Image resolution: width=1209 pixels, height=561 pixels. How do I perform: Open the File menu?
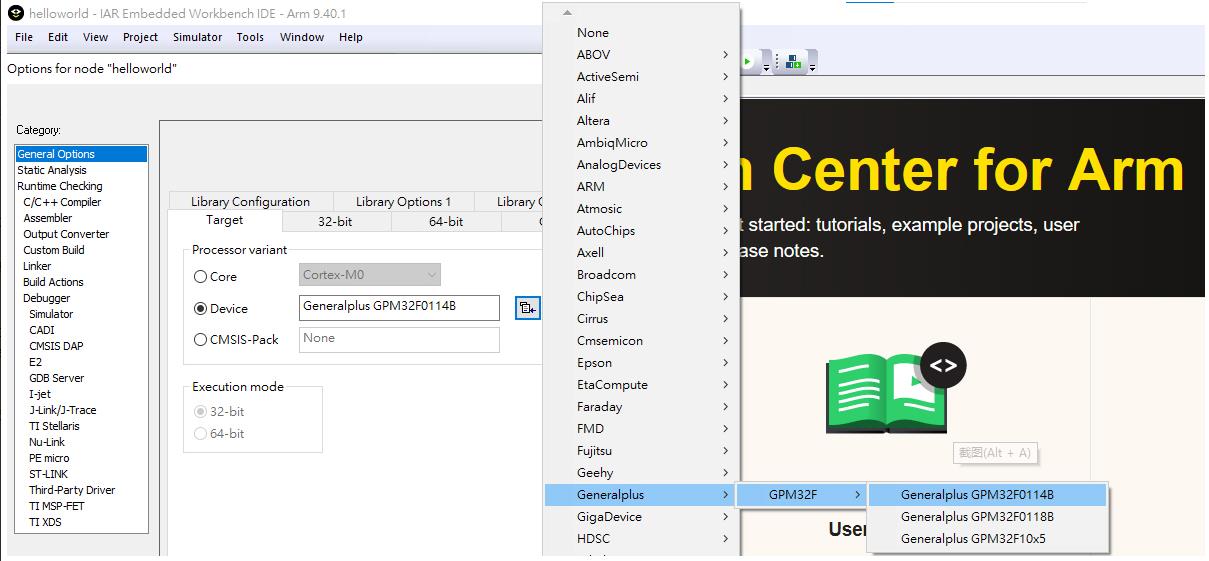tap(25, 37)
